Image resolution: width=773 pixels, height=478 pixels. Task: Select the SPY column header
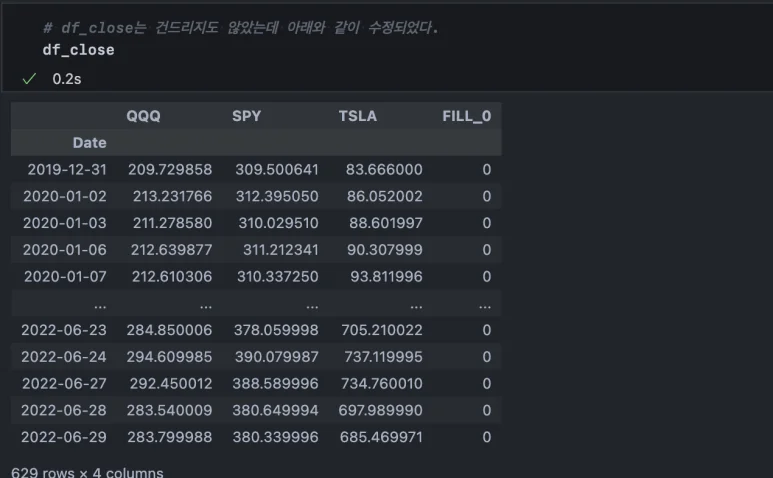coord(246,116)
